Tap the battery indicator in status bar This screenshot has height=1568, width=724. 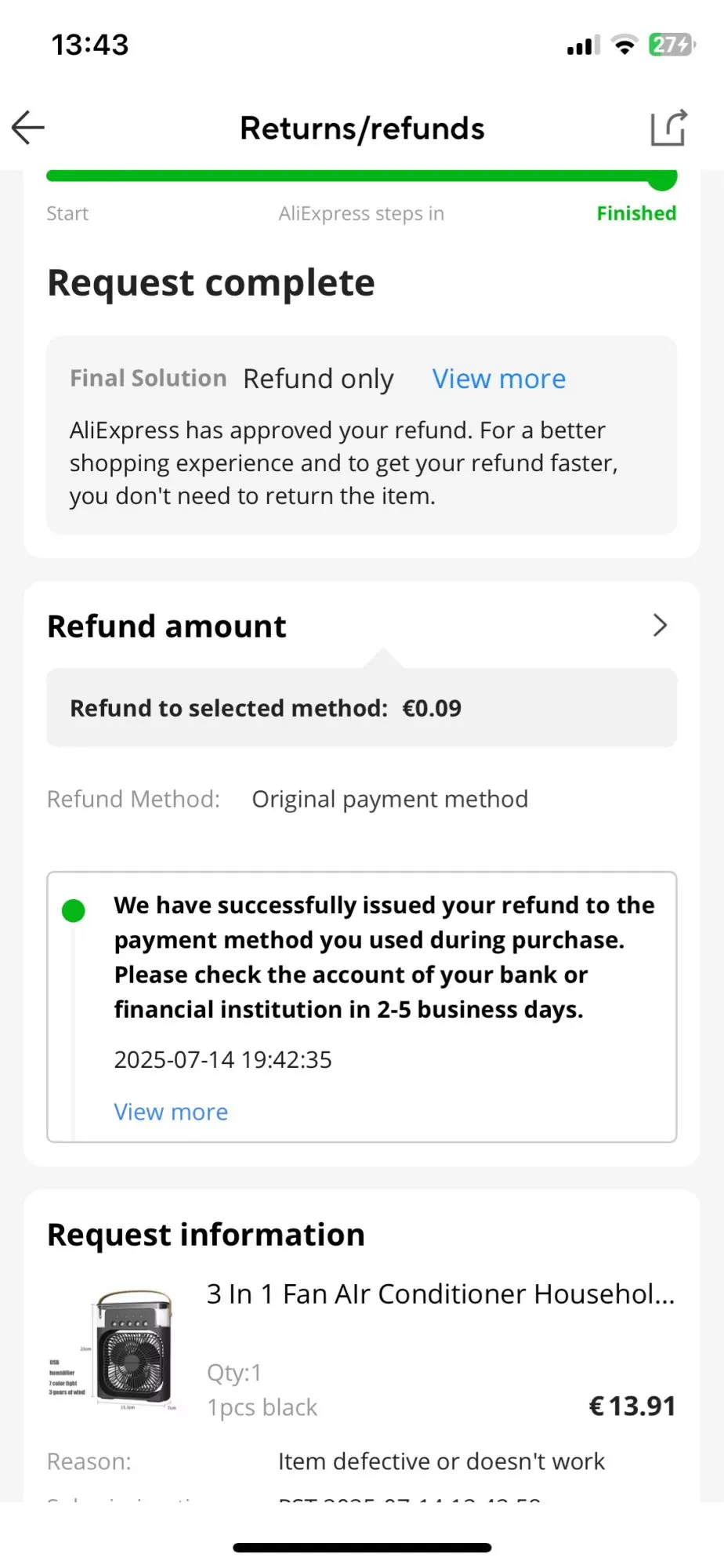(671, 45)
